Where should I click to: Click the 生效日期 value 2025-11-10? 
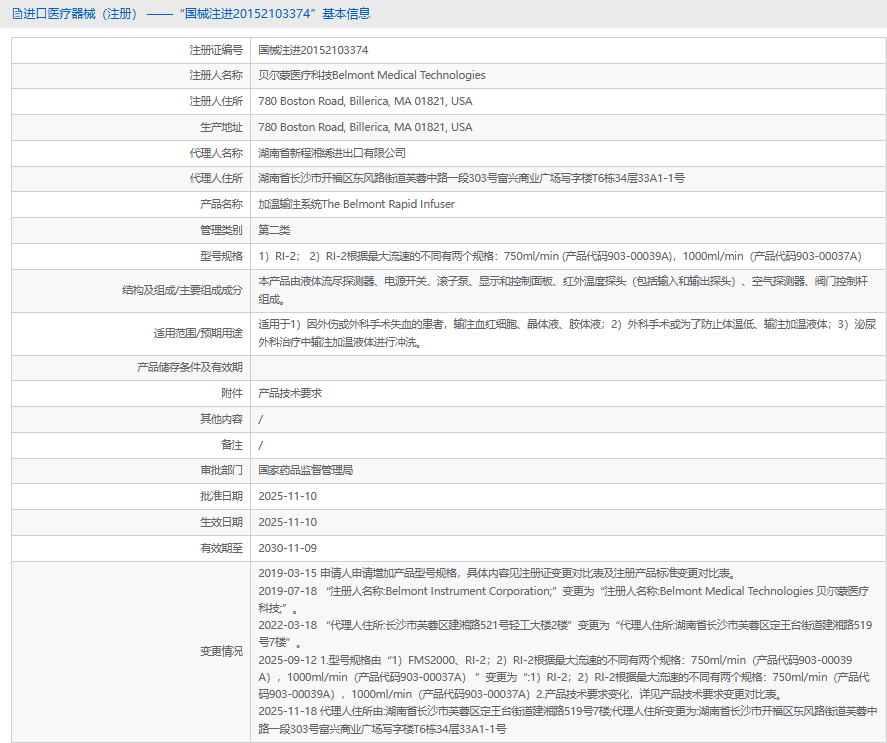tap(287, 522)
